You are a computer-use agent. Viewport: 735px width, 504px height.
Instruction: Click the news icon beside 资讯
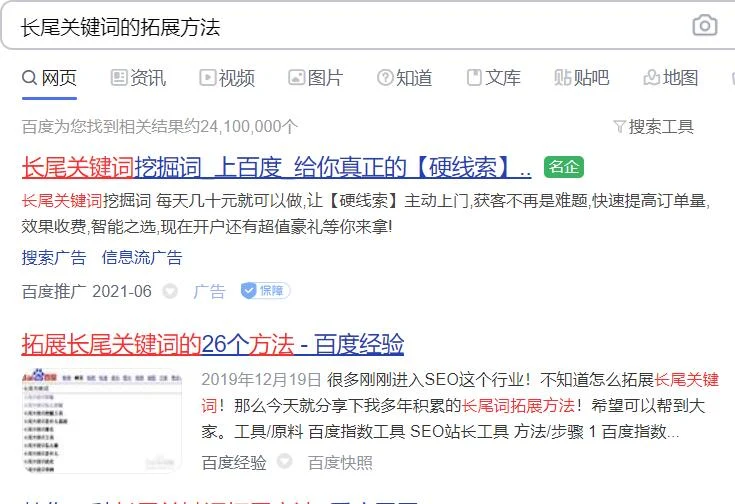tap(119, 77)
